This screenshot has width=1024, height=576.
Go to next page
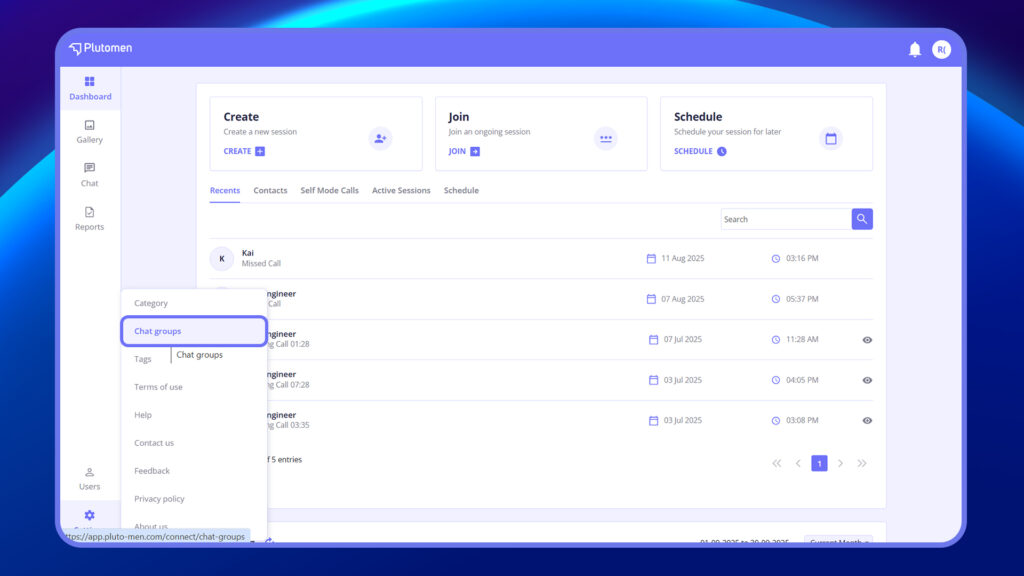[840, 463]
